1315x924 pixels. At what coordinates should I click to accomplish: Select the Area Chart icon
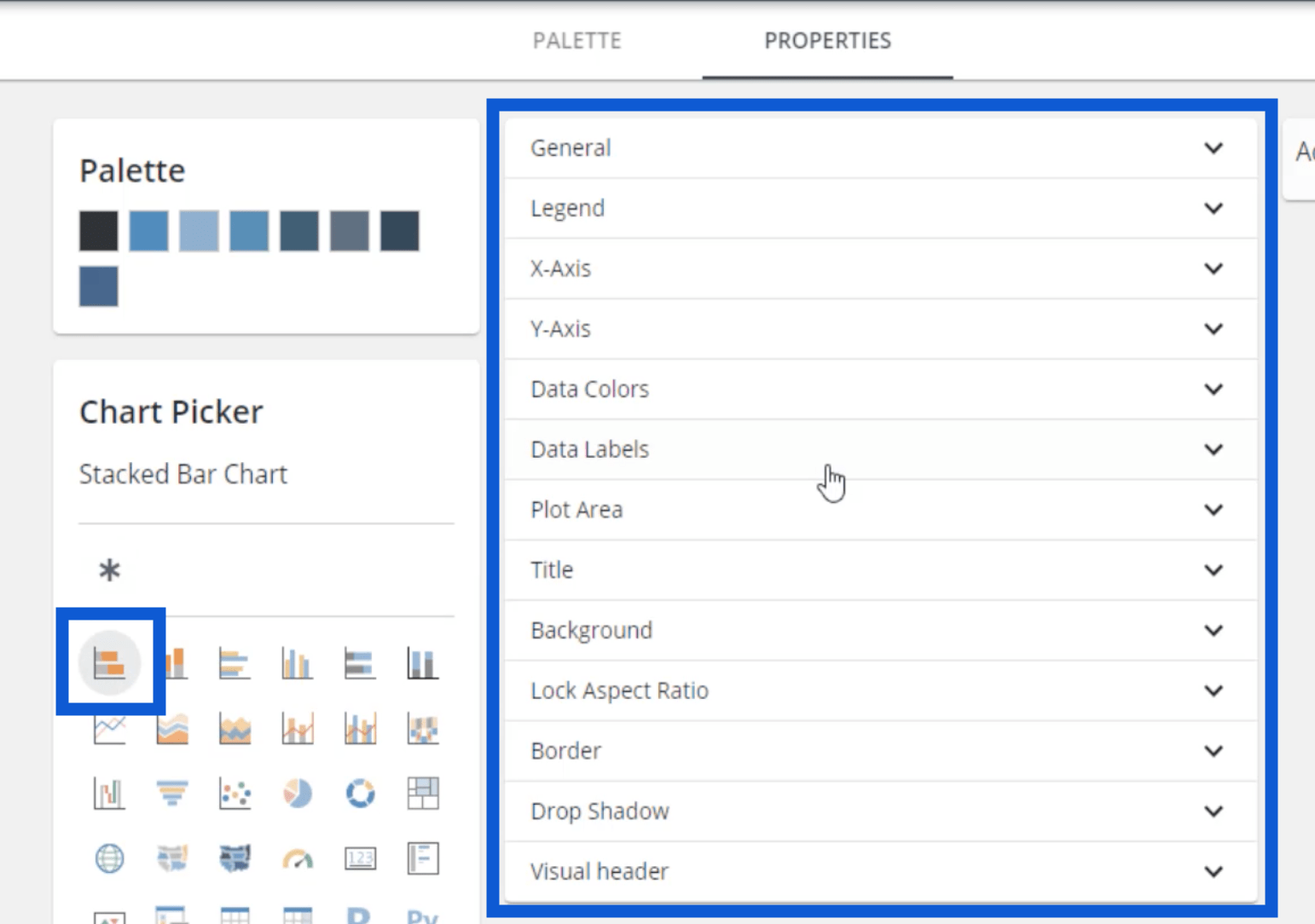(172, 730)
